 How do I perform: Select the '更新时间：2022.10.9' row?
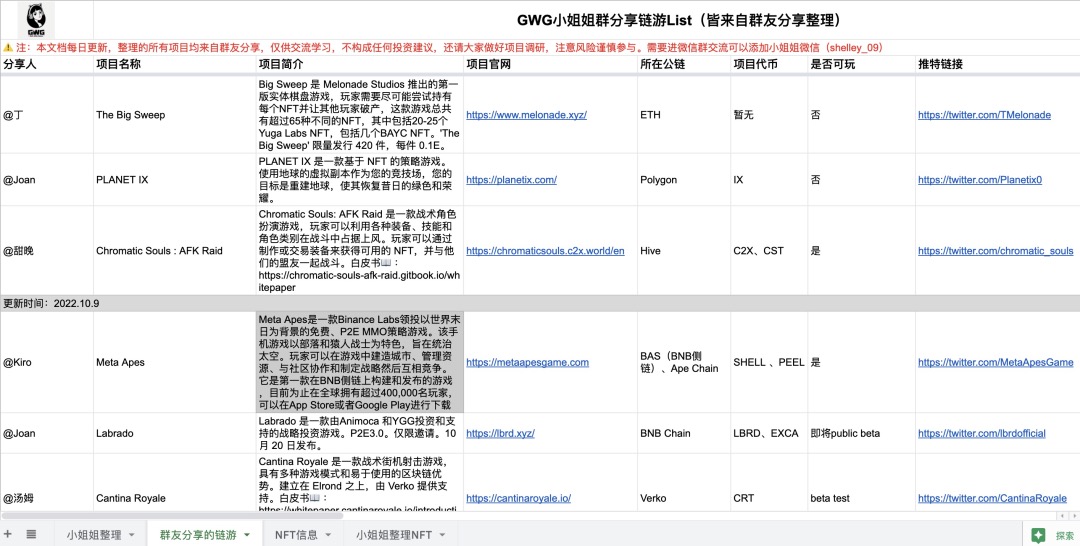tap(540, 303)
